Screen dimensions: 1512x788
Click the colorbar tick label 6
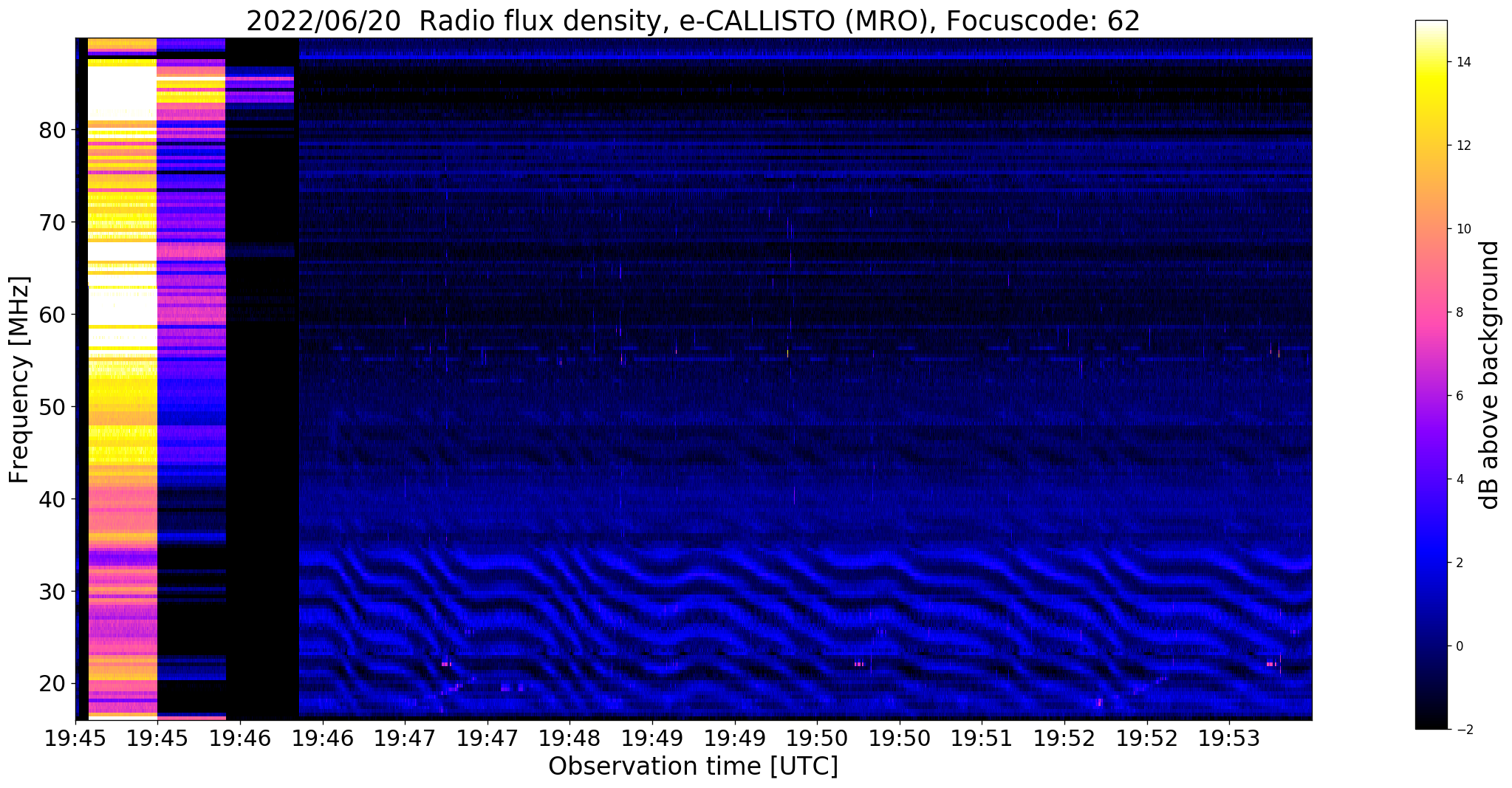1459,396
